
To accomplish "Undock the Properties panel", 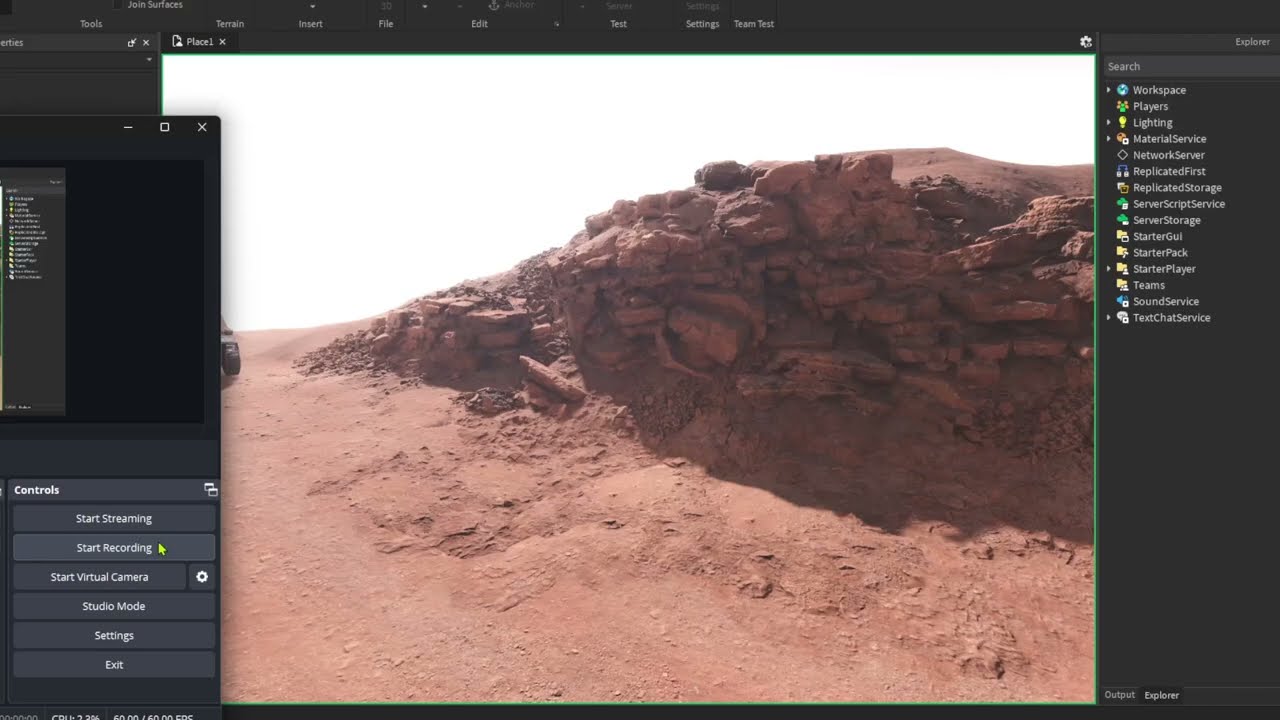I will 131,43.
